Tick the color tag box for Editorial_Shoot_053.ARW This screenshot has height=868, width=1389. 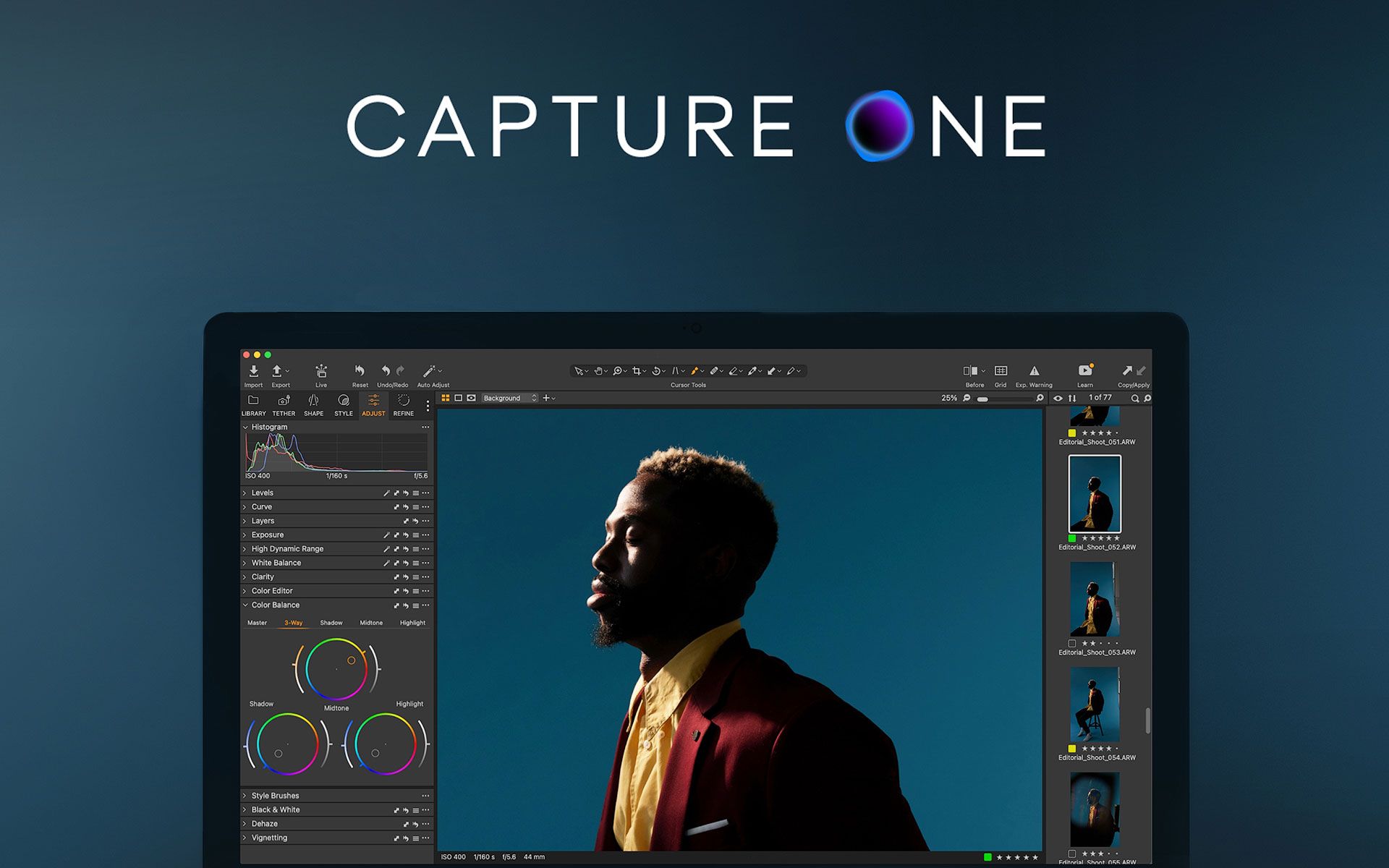coord(1072,643)
